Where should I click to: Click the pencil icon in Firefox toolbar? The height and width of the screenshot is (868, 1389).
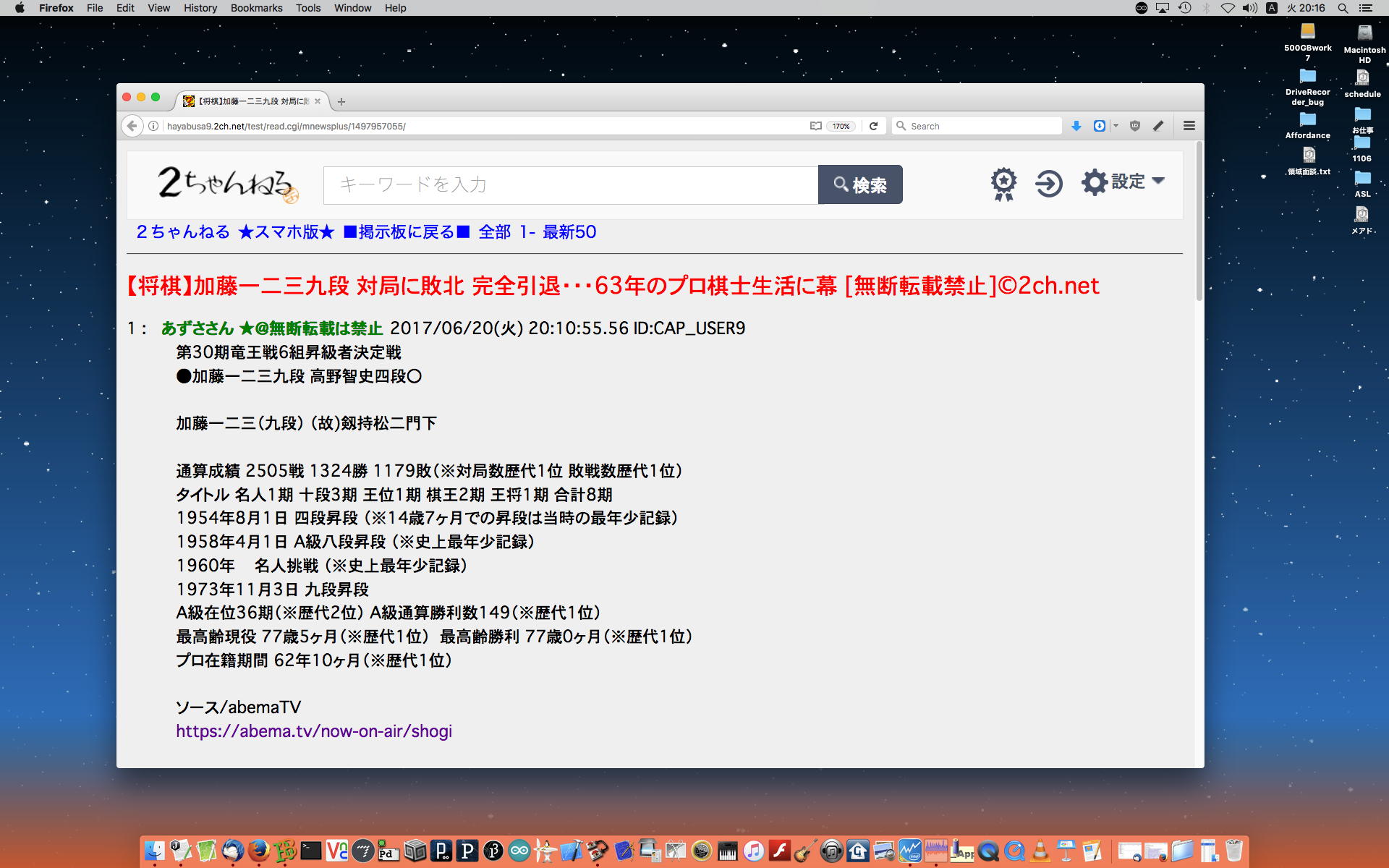[1158, 126]
